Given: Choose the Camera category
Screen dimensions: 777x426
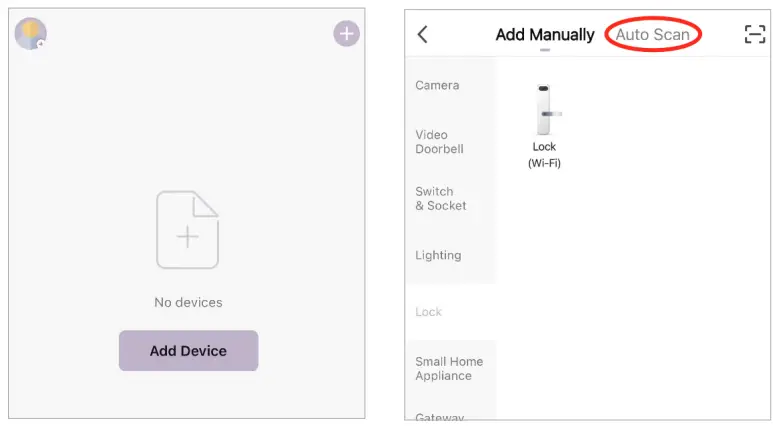Looking at the screenshot, I should pos(438,86).
